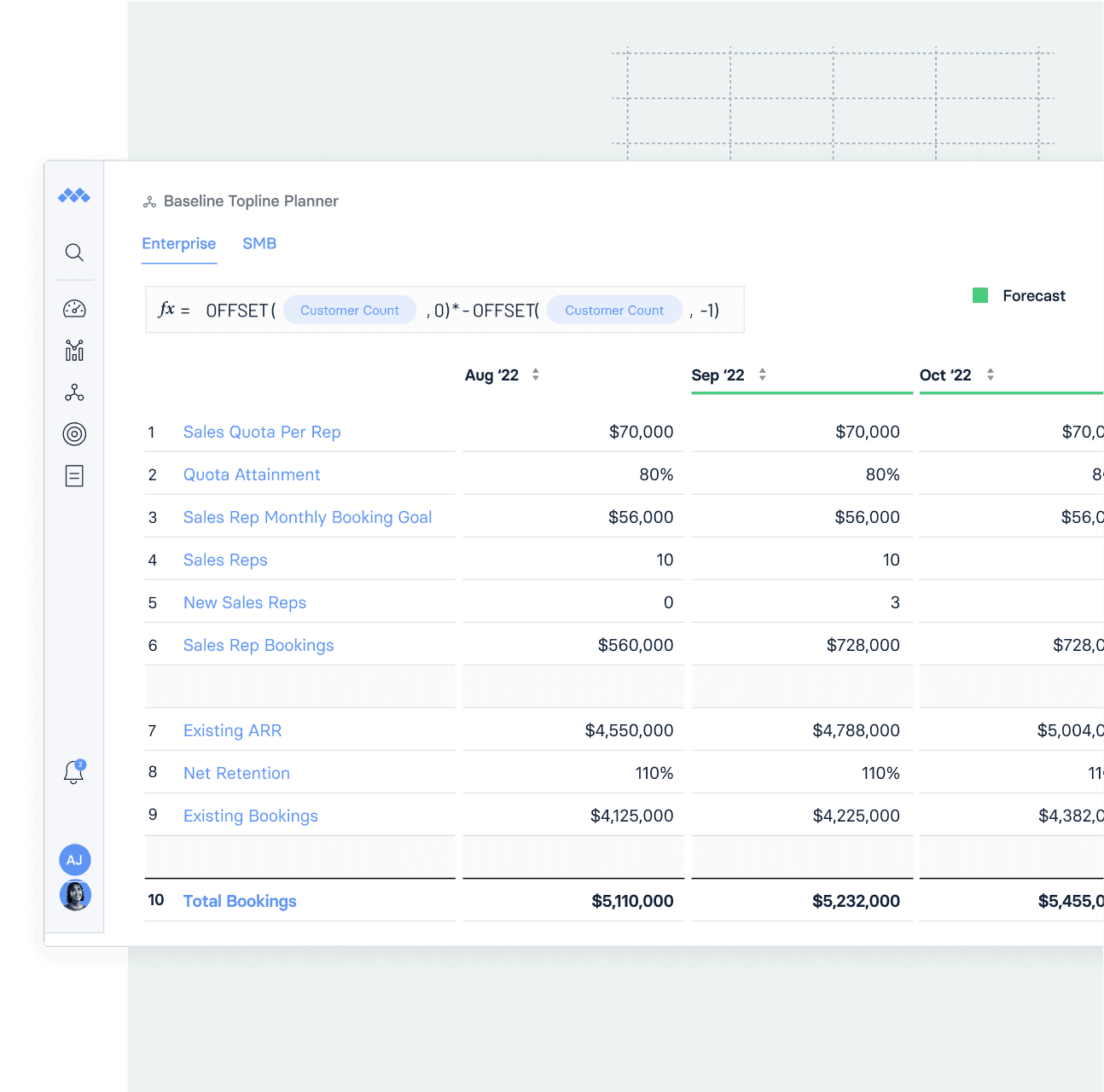Select the Net Retention row link
1104x1092 pixels.
click(236, 774)
